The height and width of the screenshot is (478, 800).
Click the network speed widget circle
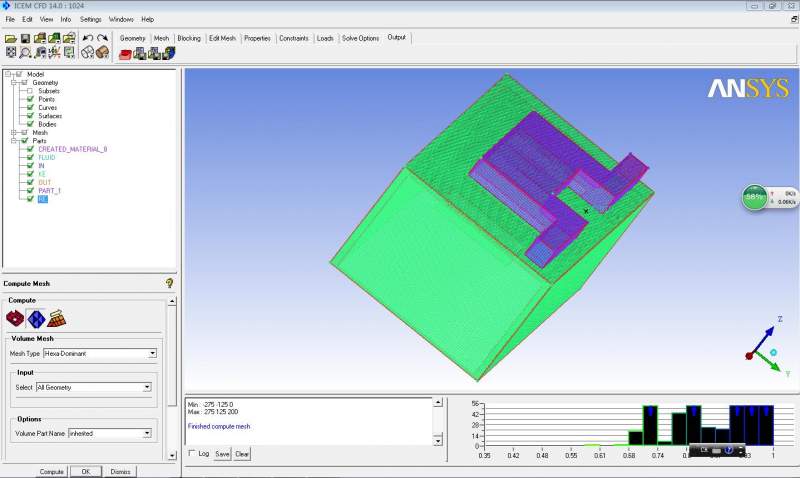click(755, 197)
